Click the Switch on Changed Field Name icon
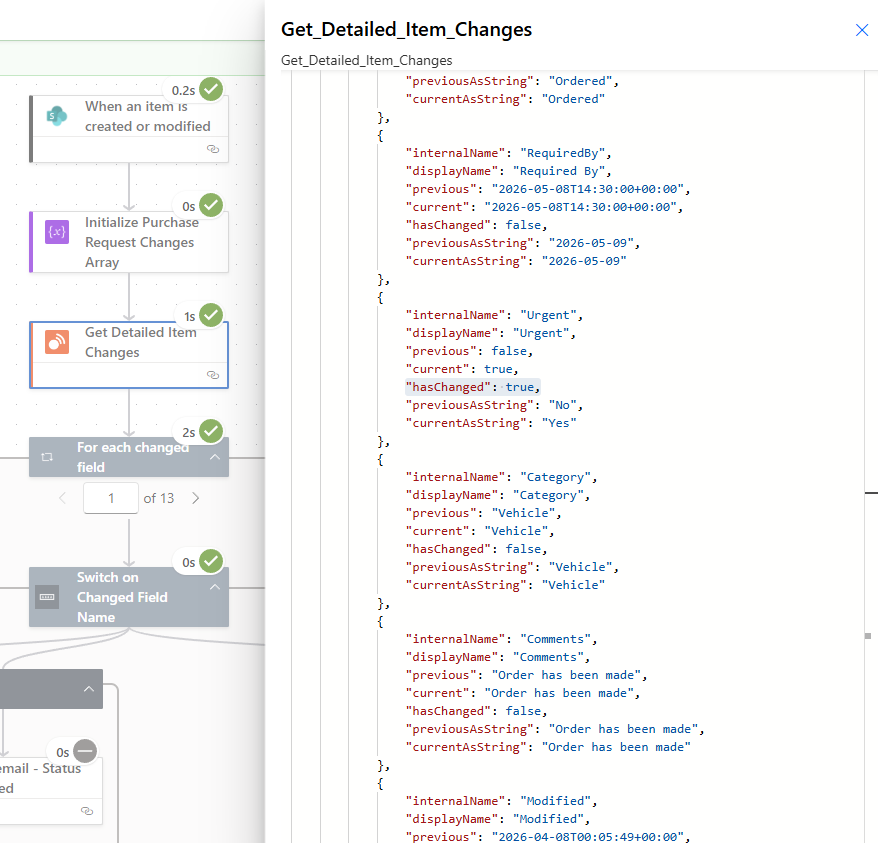 47,597
